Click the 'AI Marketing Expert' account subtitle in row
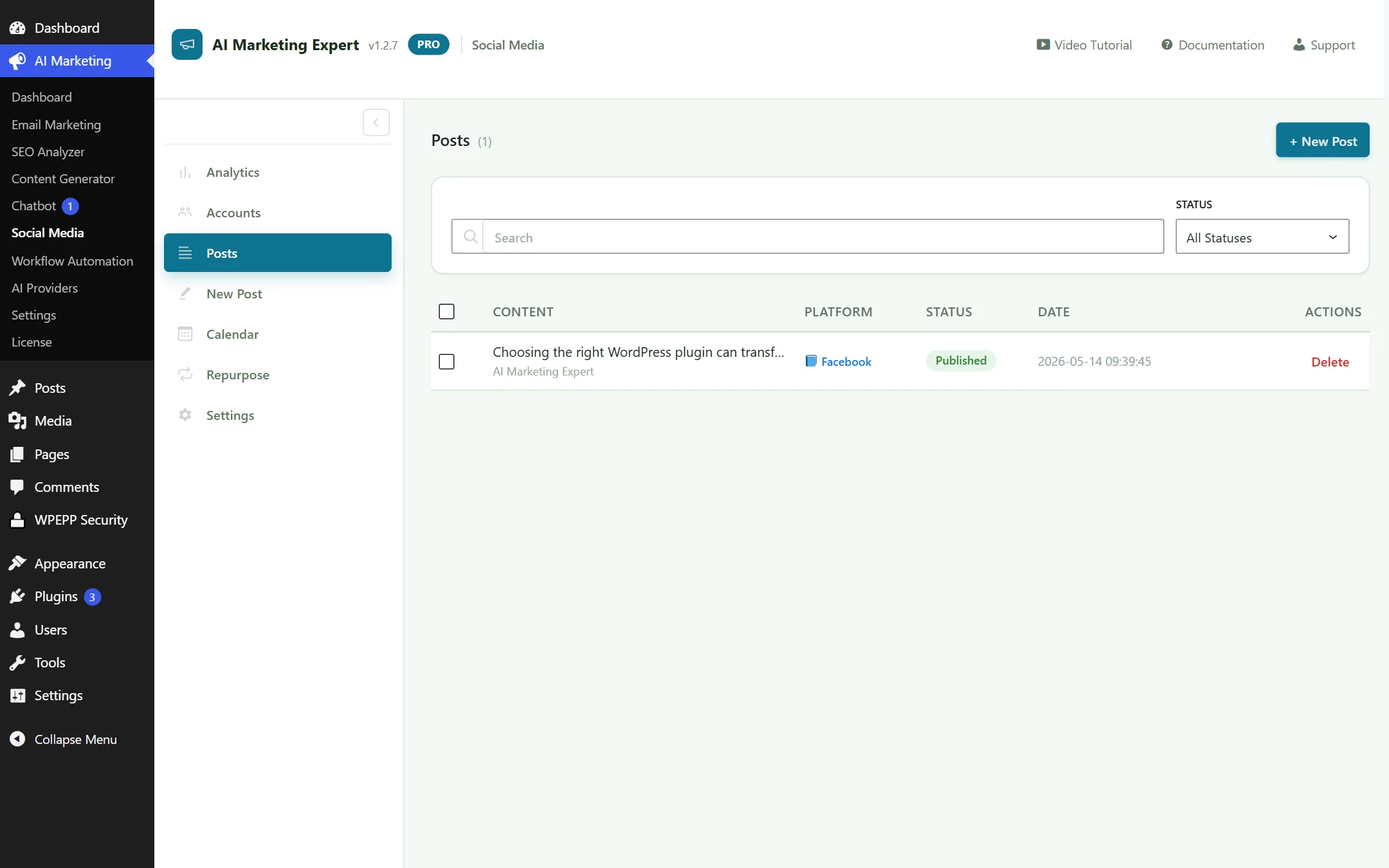Screen dimensions: 1389x868 pyautogui.click(x=543, y=372)
